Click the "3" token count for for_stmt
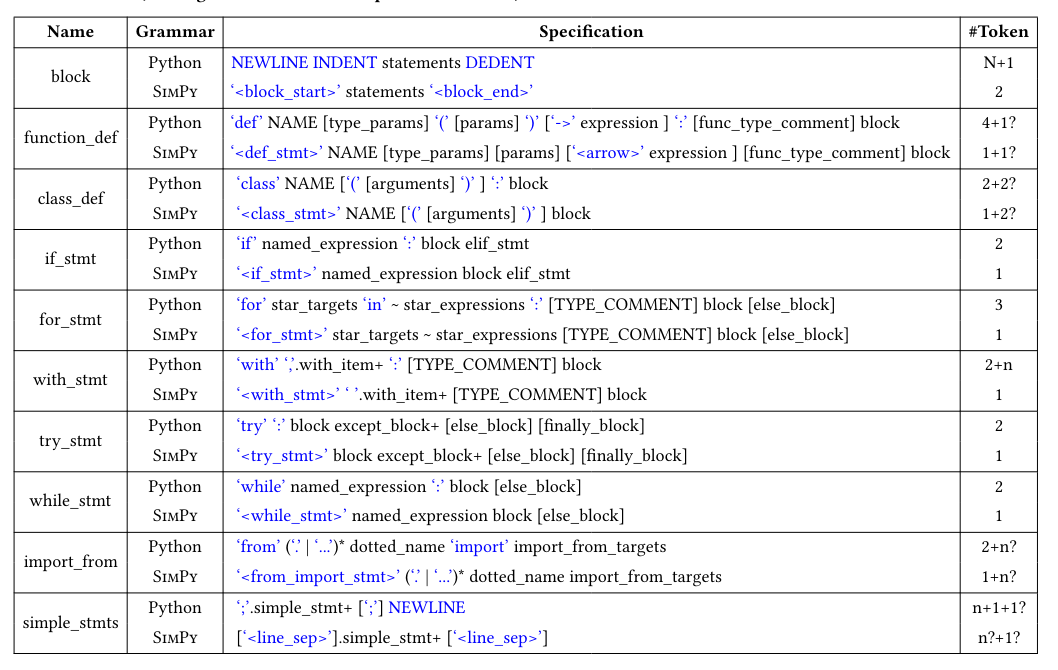This screenshot has height=670, width=1058. click(x=999, y=305)
